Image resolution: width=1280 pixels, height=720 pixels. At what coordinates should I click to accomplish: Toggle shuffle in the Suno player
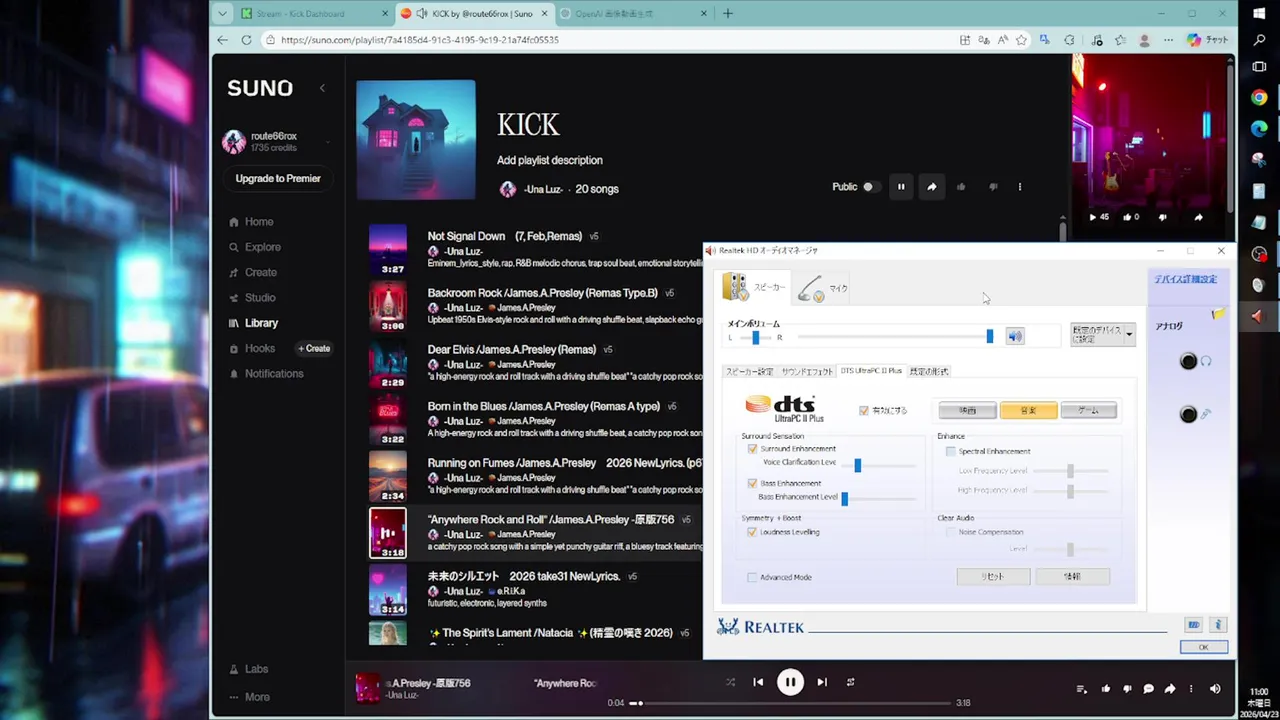coord(730,682)
